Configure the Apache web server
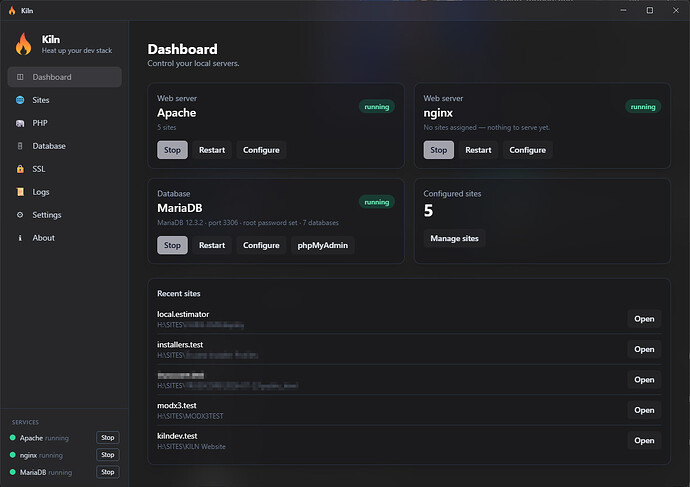The height and width of the screenshot is (487, 690). click(261, 150)
